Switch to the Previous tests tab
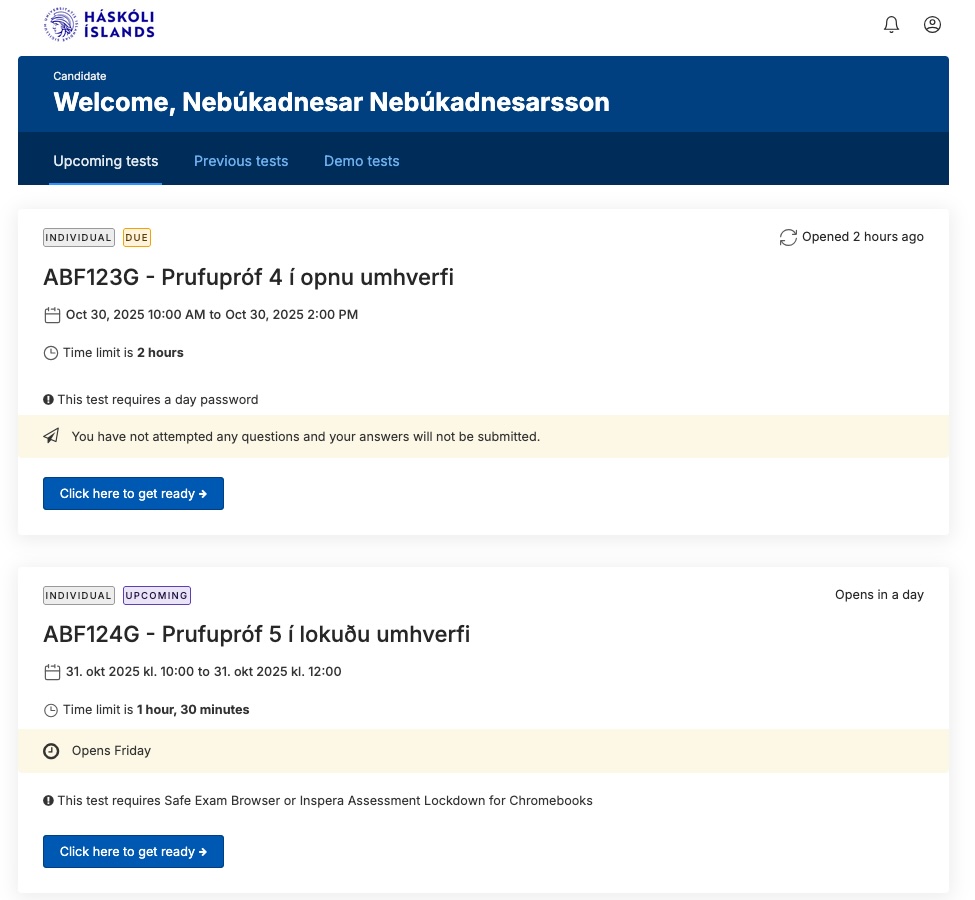 241,161
